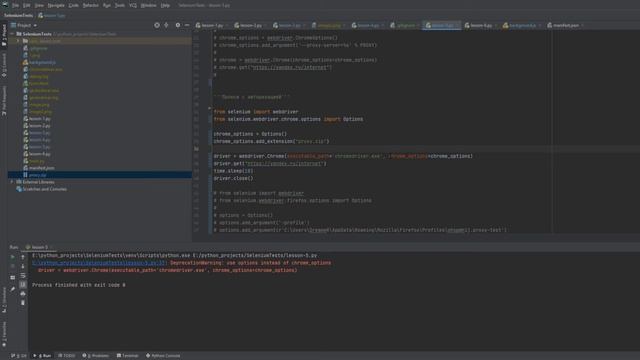The width and height of the screenshot is (640, 360).
Task: Toggle soft-wrap icon in Run console
Action: click(23, 276)
